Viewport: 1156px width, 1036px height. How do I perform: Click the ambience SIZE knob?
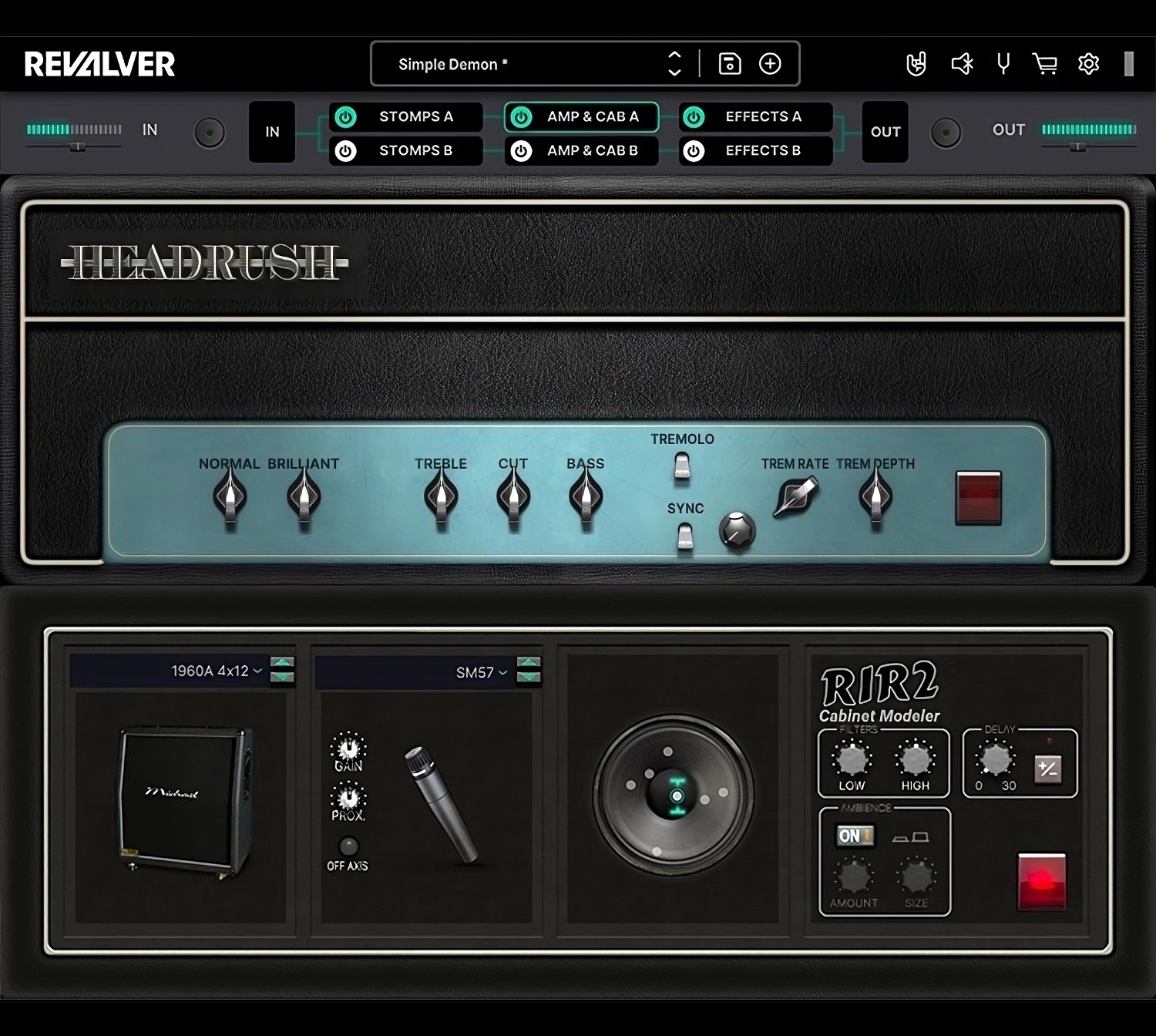point(916,876)
